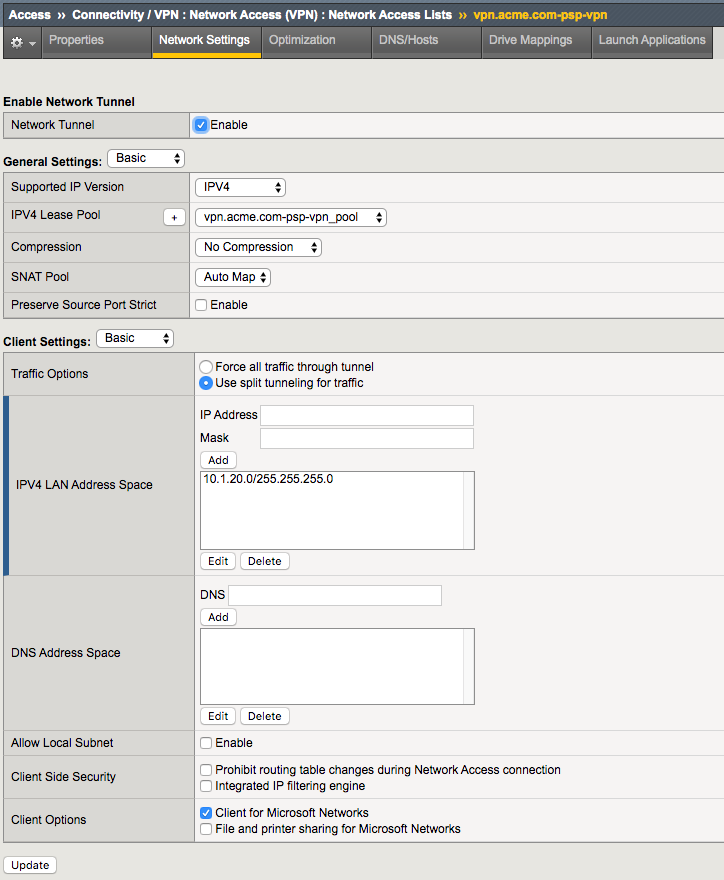Check Prohibit routing table changes option

(206, 770)
